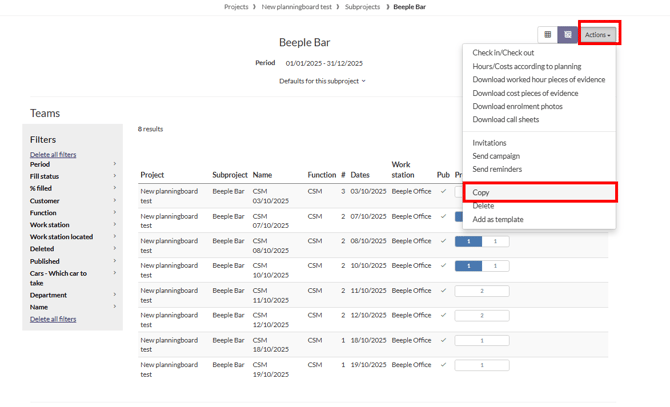Click the published checkmark for 11/10/2025 row
Viewport: 670px width, 407px height.
[443, 291]
